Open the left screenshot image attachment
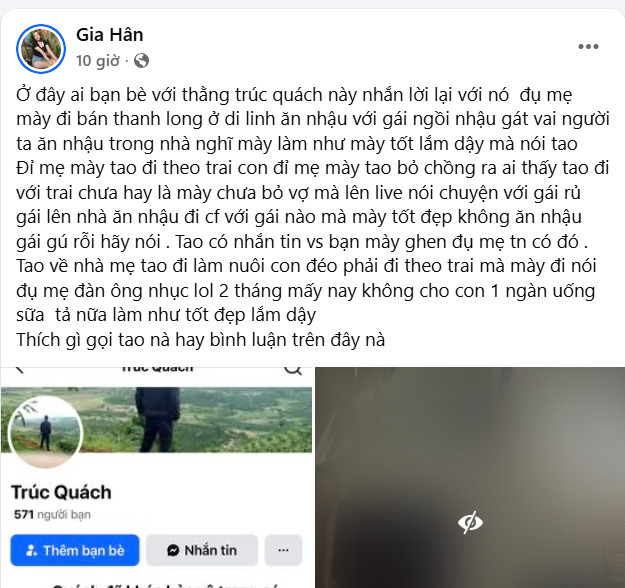Image resolution: width=625 pixels, height=588 pixels. tap(156, 478)
